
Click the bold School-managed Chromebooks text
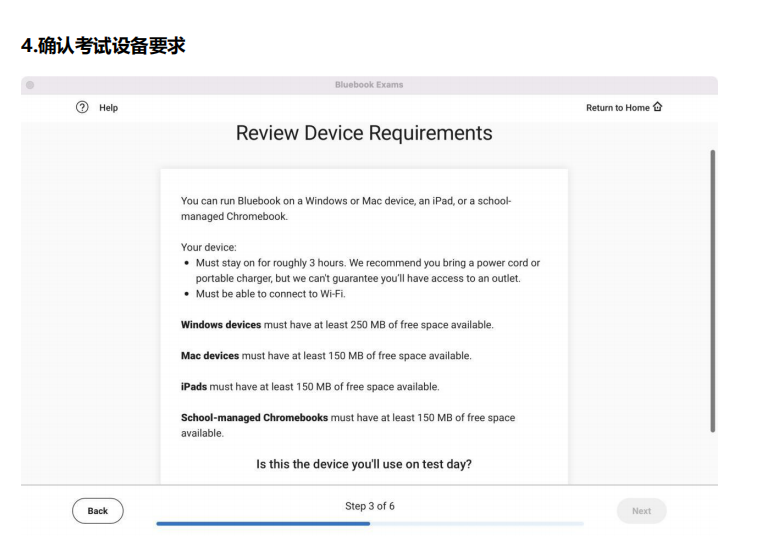pos(254,417)
